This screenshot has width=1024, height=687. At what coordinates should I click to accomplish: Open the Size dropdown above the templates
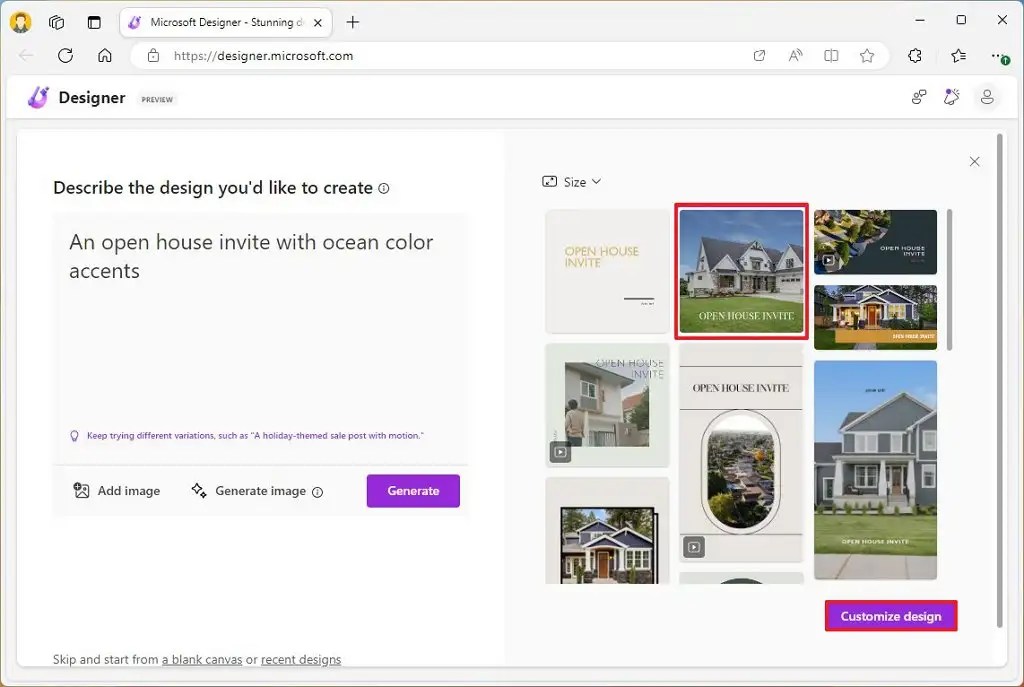(x=572, y=182)
